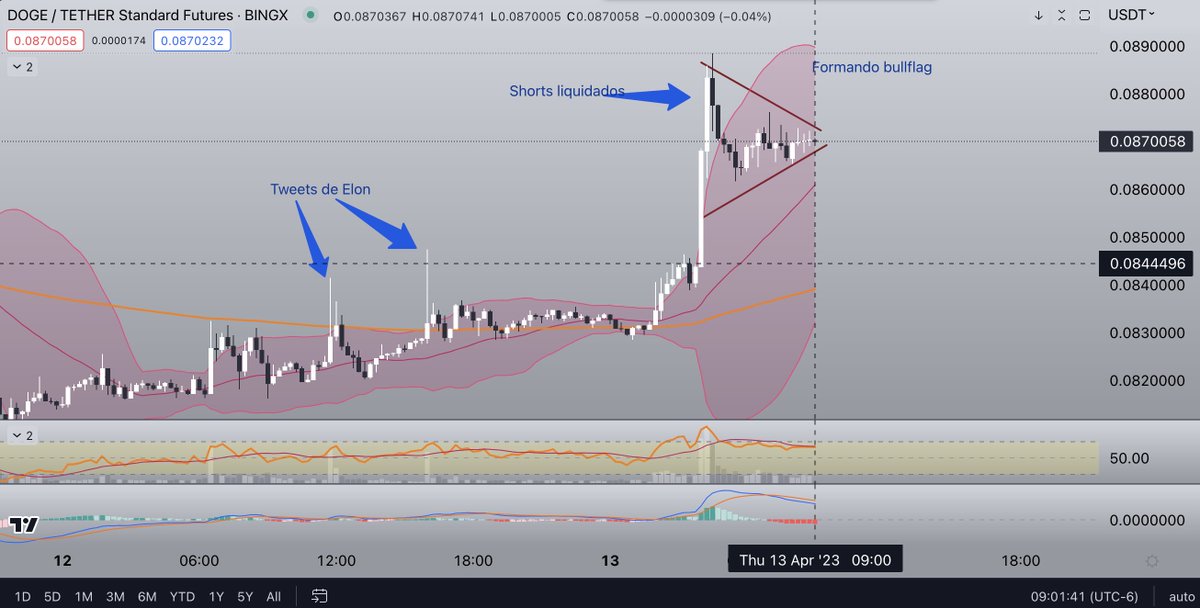
Task: Click the Thu 13 Apr '23 09:00 time label
Action: pyautogui.click(x=815, y=560)
